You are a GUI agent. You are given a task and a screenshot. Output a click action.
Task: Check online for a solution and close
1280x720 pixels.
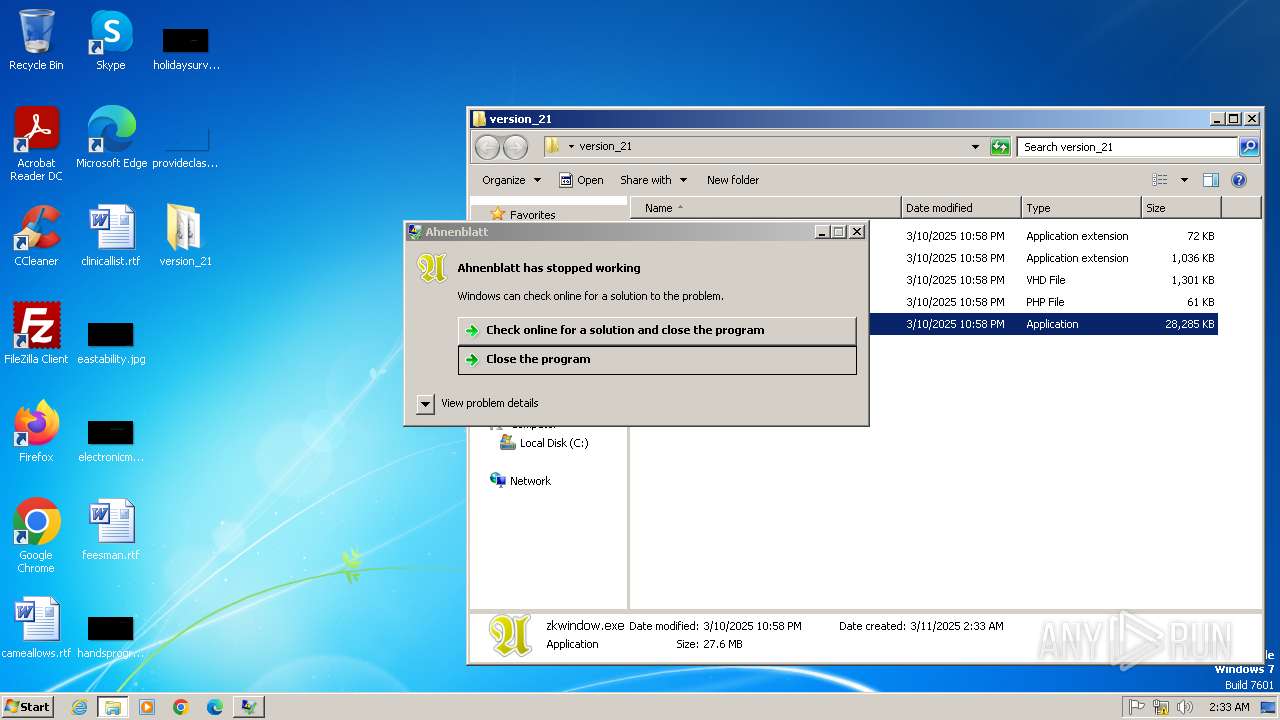tap(657, 330)
